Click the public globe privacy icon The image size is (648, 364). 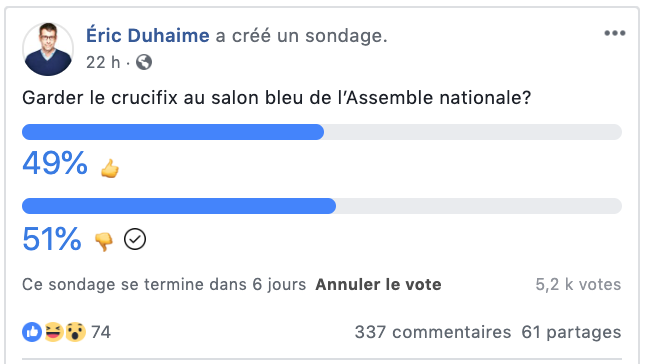[144, 62]
